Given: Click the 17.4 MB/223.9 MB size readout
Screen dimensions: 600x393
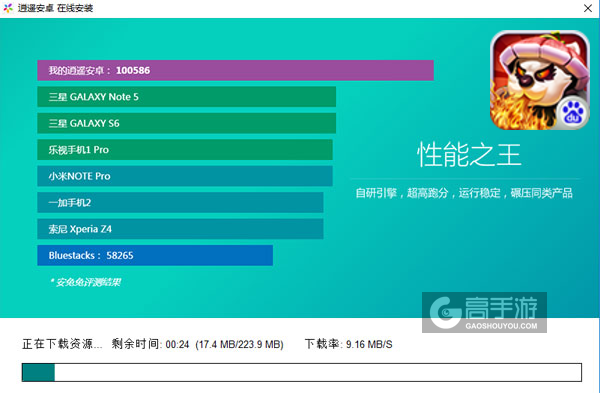Looking at the screenshot, I should click(x=239, y=344).
